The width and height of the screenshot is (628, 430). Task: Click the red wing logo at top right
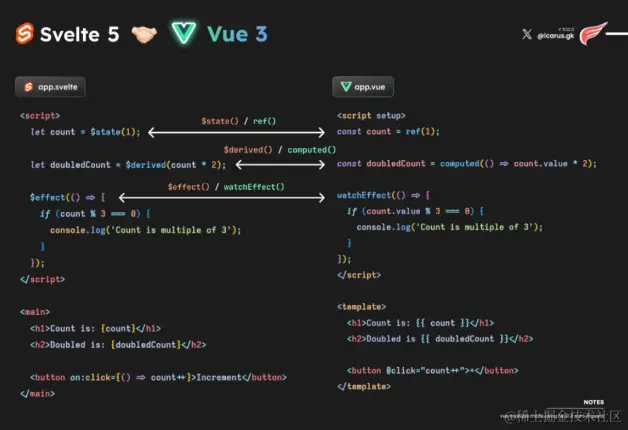point(593,34)
